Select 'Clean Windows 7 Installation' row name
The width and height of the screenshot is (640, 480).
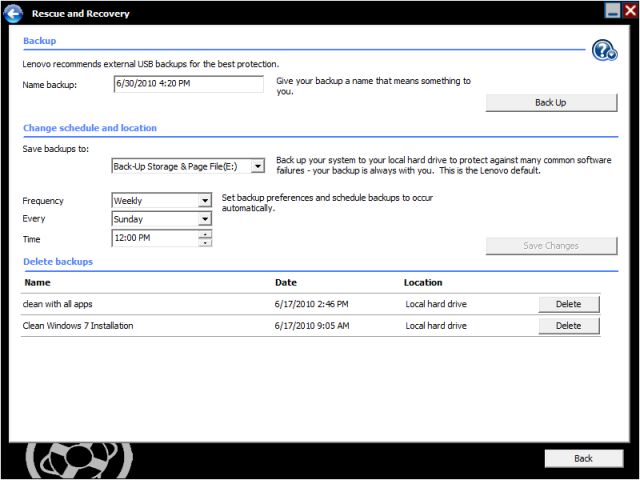pos(78,326)
